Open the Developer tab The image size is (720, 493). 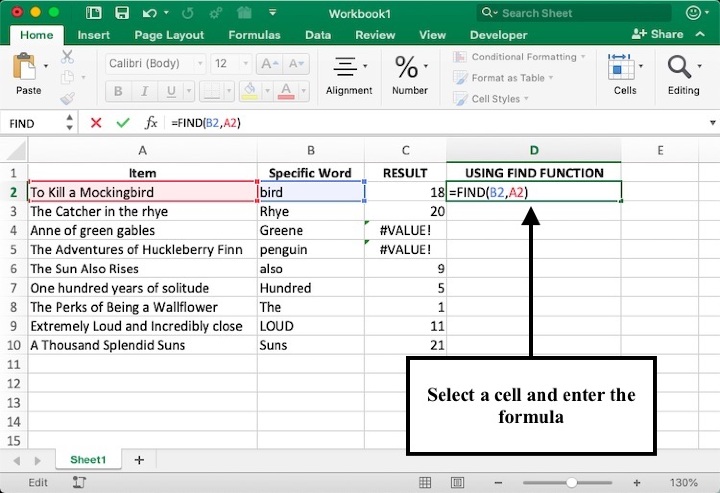(499, 35)
